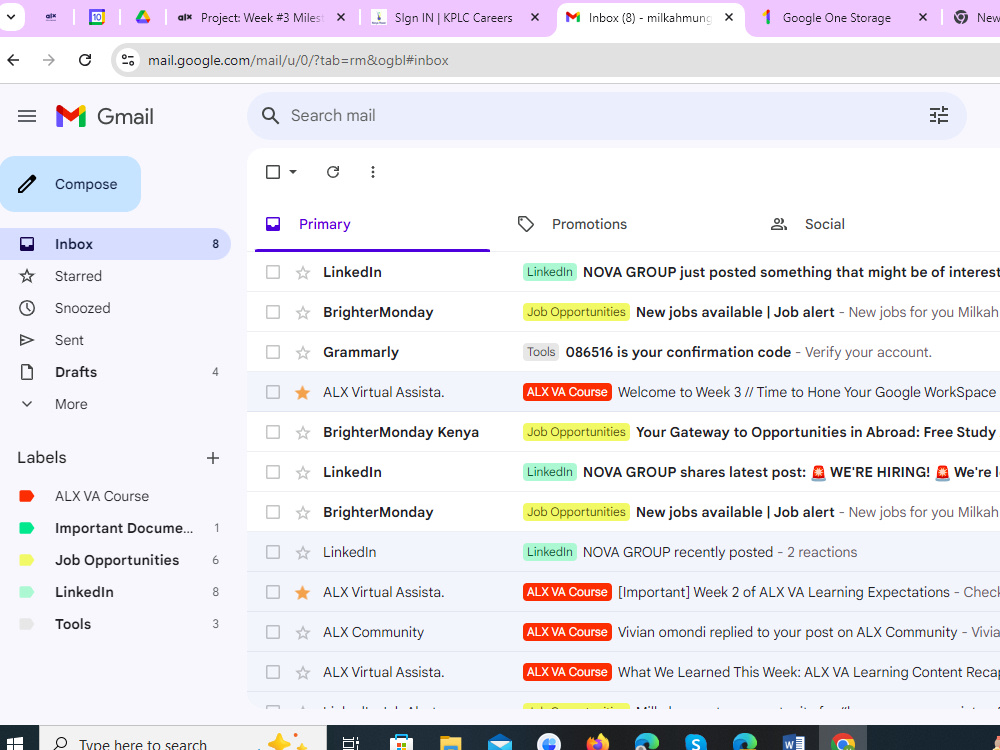1000x750 pixels.
Task: Check the WE'RE HIRING LinkedIn email checkbox
Action: pyautogui.click(x=273, y=472)
